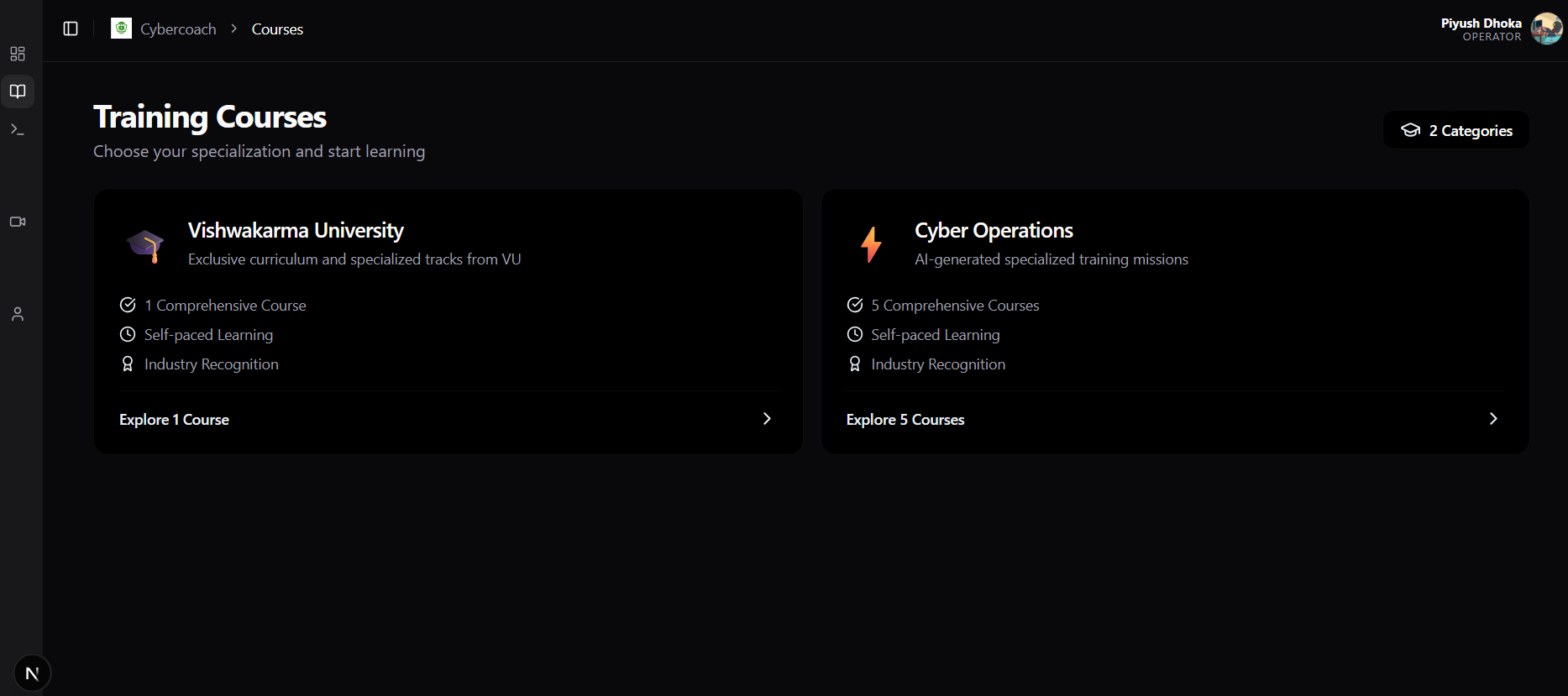Viewport: 1568px width, 696px height.
Task: Click the Explore 5 Courses link
Action: point(905,420)
